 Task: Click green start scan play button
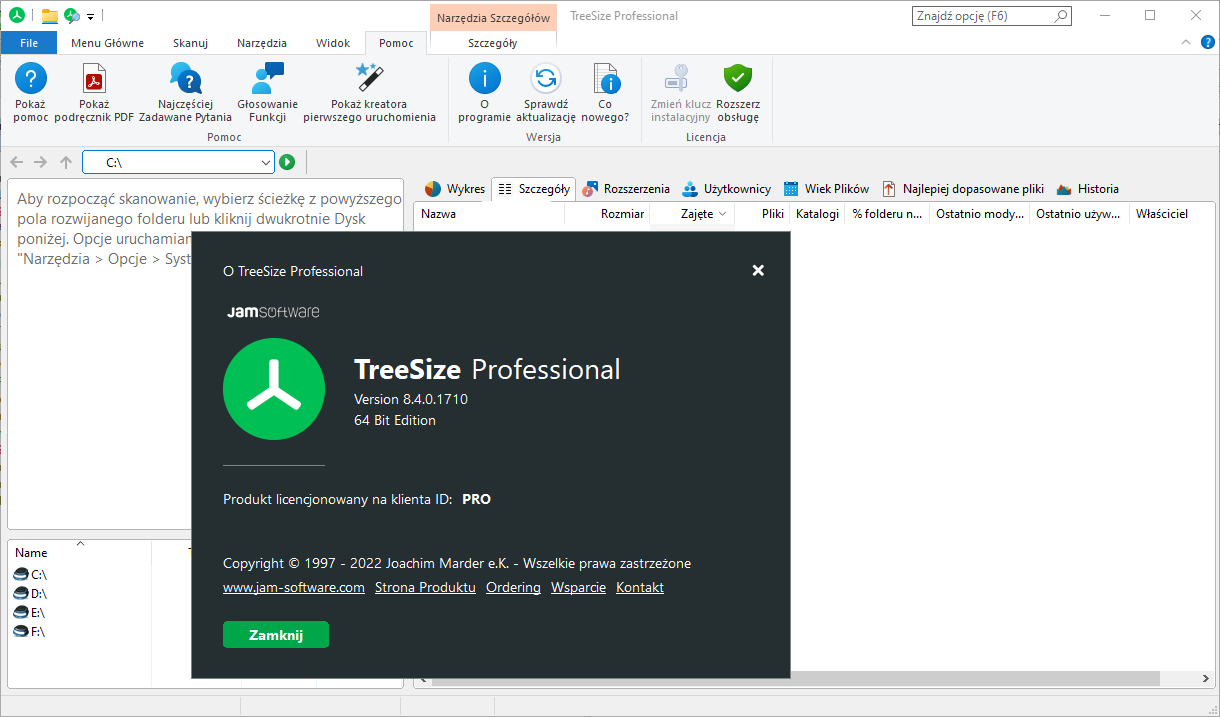pos(287,162)
